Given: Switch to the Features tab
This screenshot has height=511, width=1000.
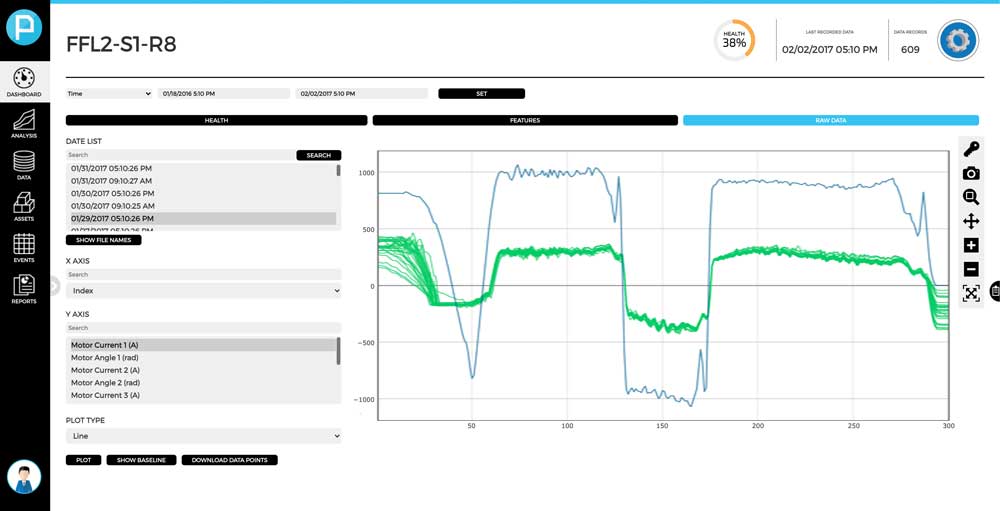Looking at the screenshot, I should [524, 120].
